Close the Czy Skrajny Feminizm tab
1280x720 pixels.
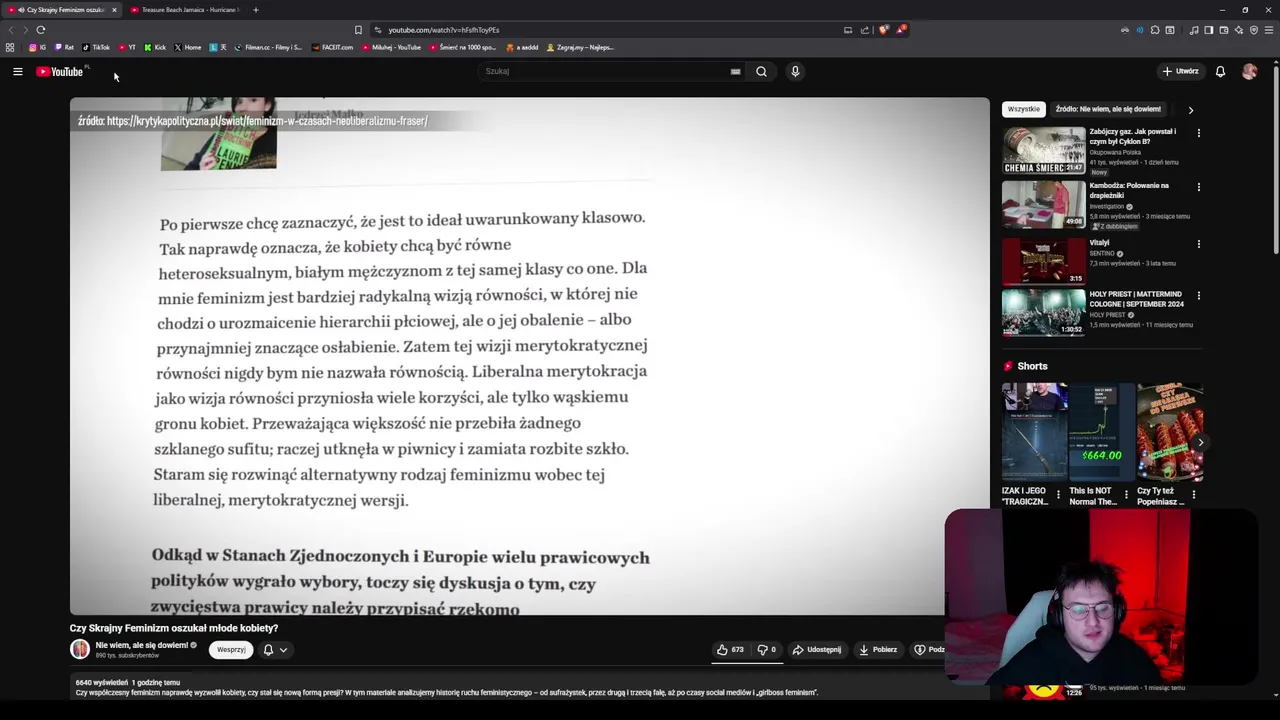tap(114, 10)
